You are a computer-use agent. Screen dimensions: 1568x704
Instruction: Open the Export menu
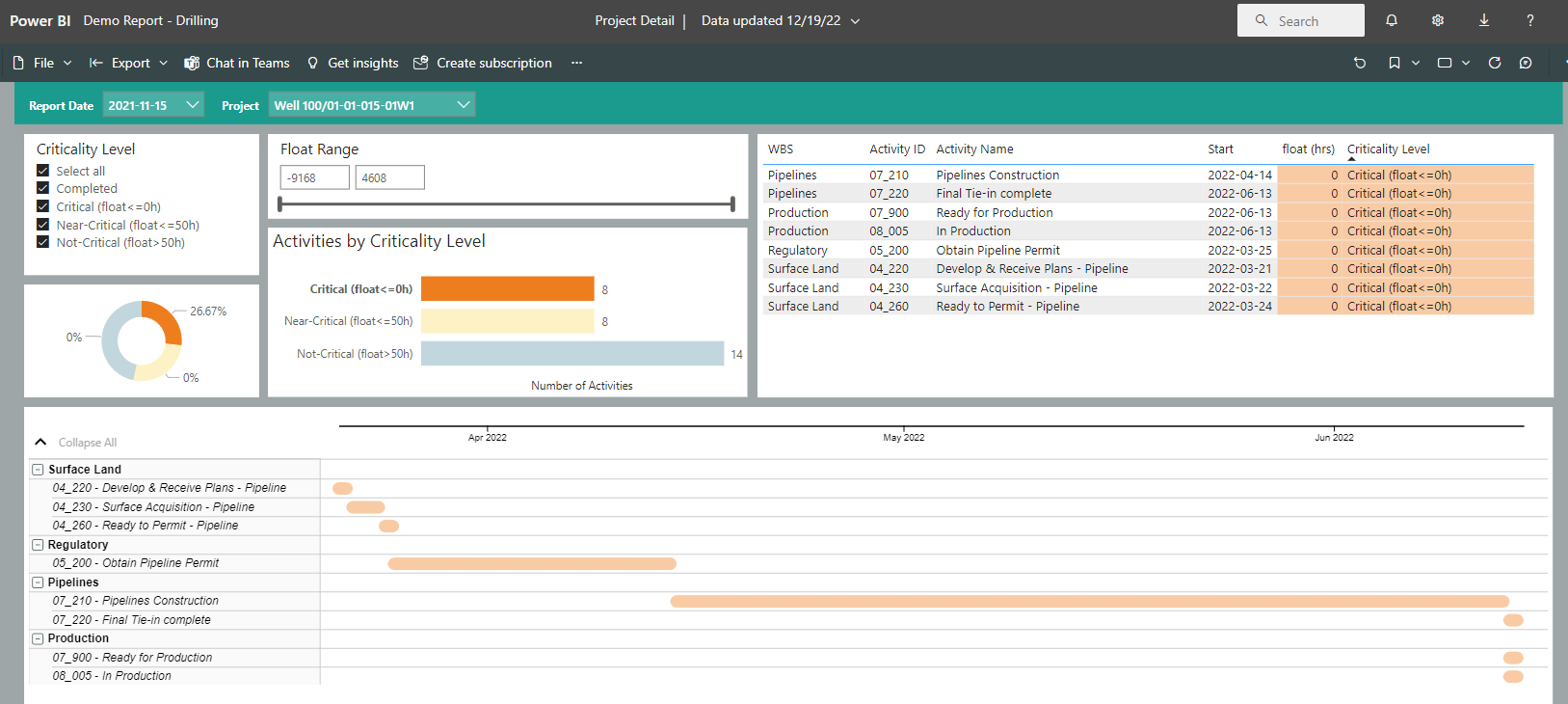pyautogui.click(x=130, y=63)
